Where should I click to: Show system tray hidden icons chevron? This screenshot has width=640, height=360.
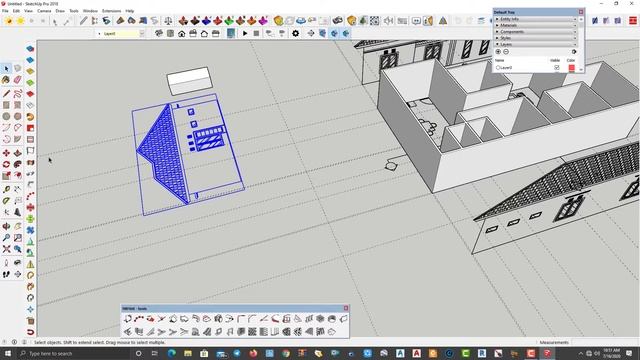tap(581, 353)
